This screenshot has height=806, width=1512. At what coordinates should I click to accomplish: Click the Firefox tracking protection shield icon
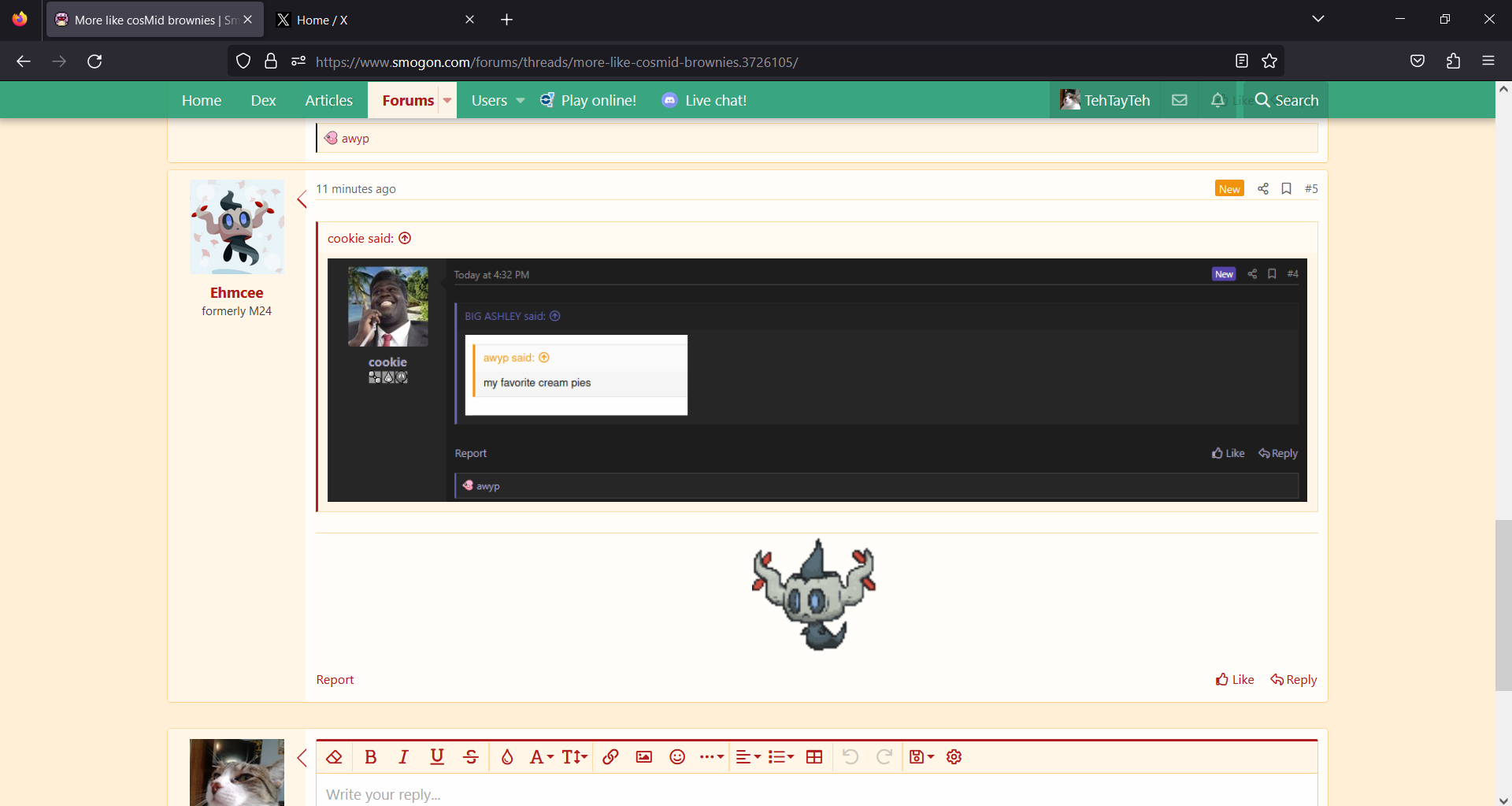pyautogui.click(x=243, y=61)
